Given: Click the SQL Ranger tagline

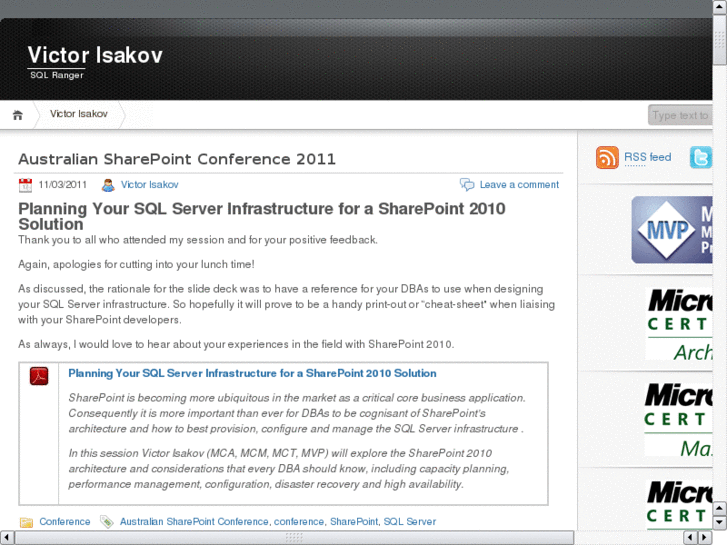Looking at the screenshot, I should coord(57,75).
